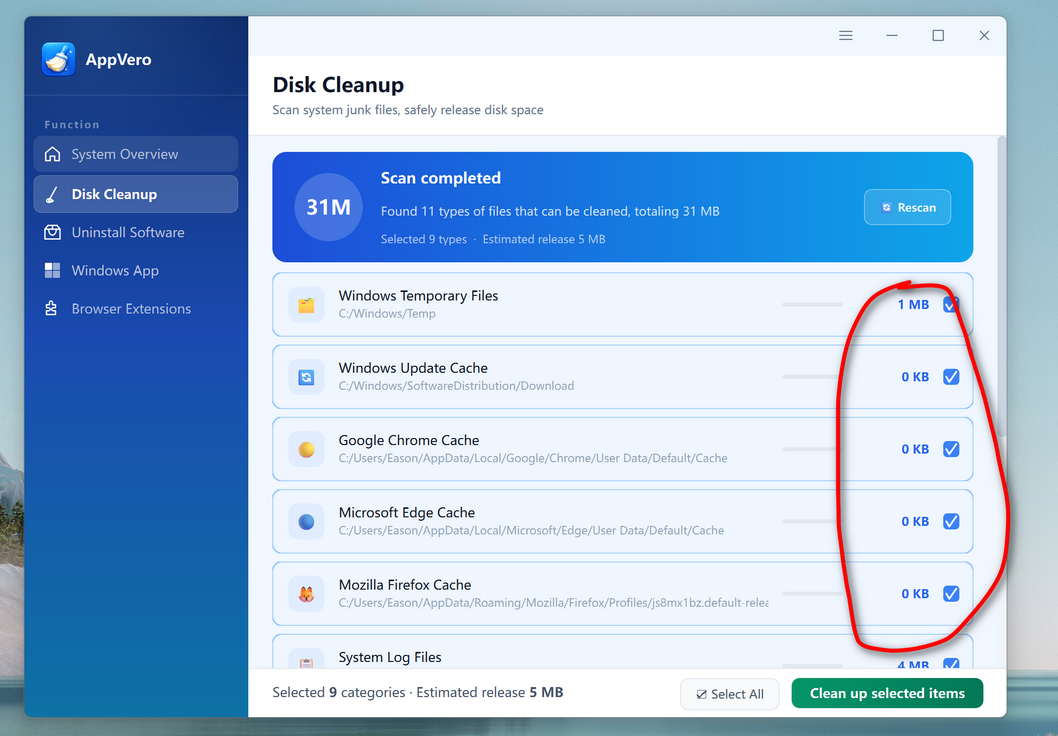Image resolution: width=1058 pixels, height=736 pixels.
Task: Click the Google Chrome Cache icon
Action: coord(306,449)
